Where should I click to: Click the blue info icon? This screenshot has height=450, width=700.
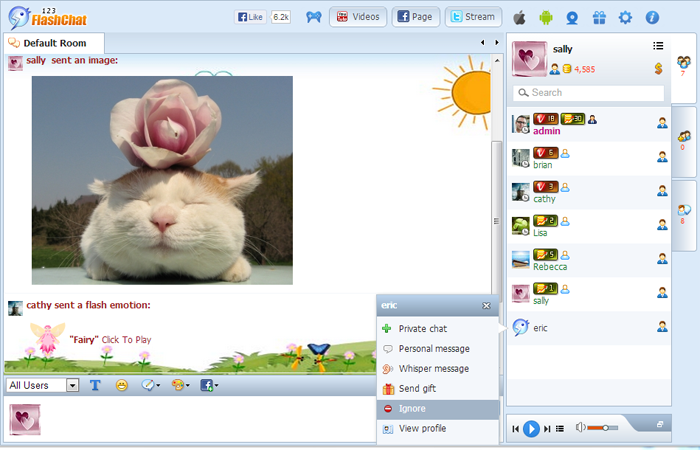tap(652, 17)
